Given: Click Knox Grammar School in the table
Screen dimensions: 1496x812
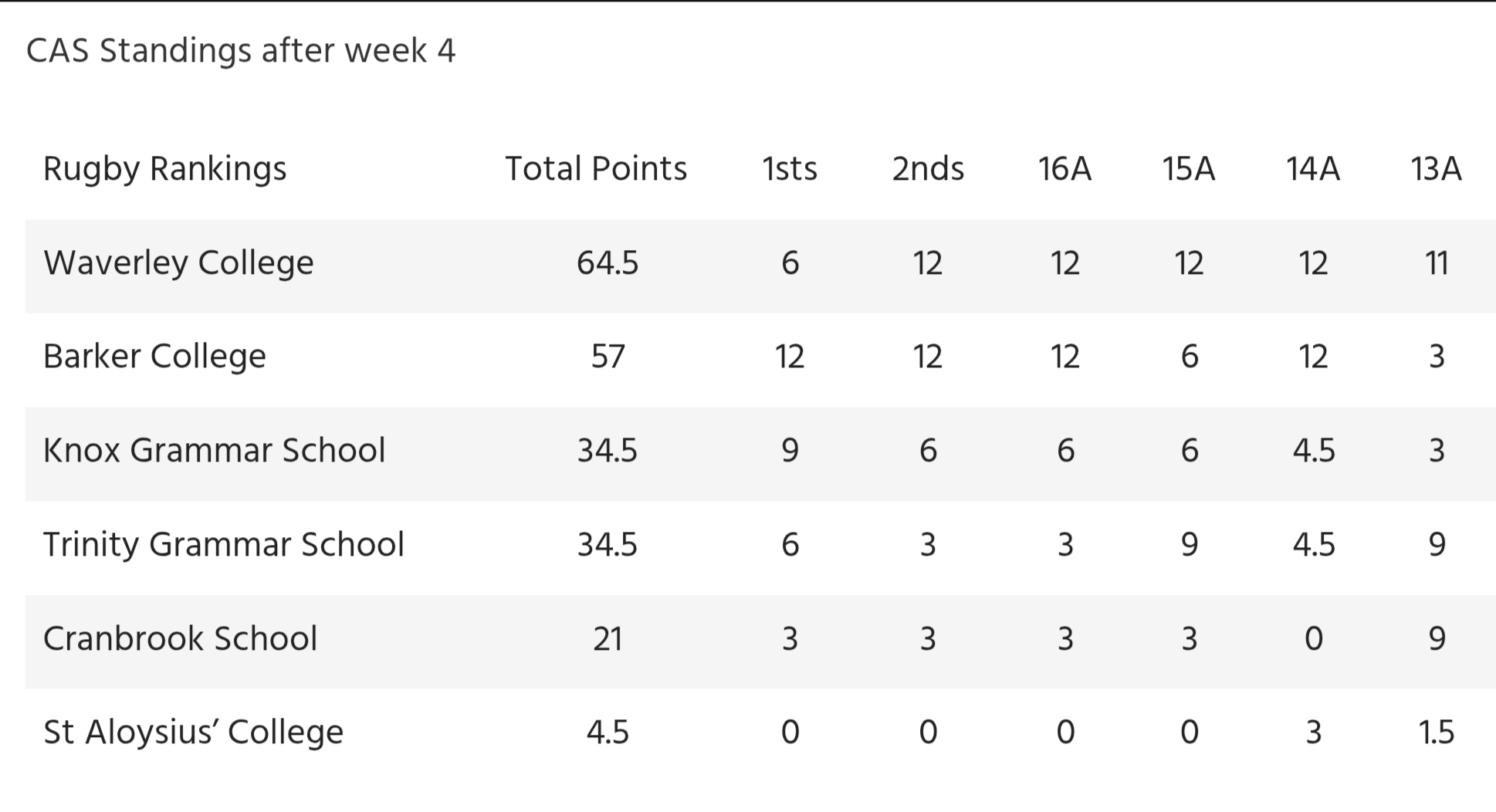Looking at the screenshot, I should 214,451.
